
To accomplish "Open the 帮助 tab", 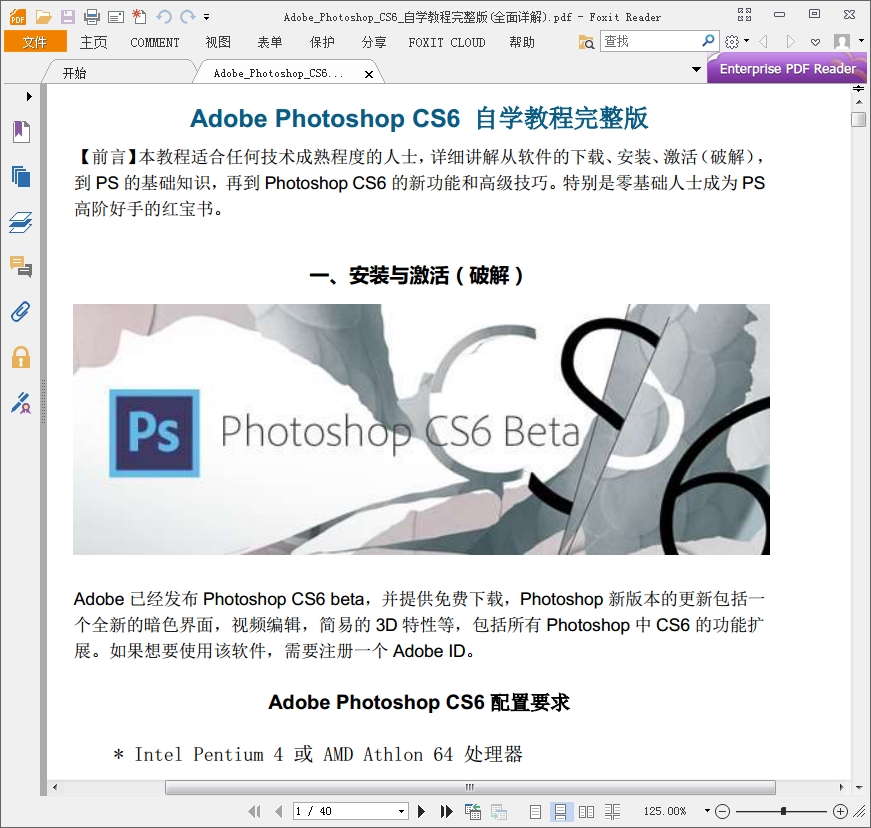I will 522,42.
